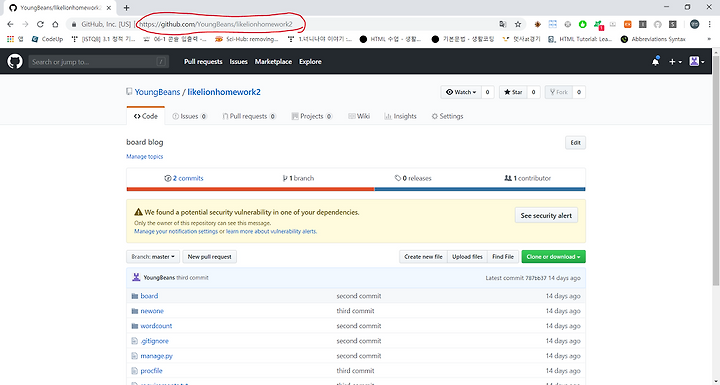Open HTML Tutorial bookmark
The image size is (720, 385).
(580, 39)
